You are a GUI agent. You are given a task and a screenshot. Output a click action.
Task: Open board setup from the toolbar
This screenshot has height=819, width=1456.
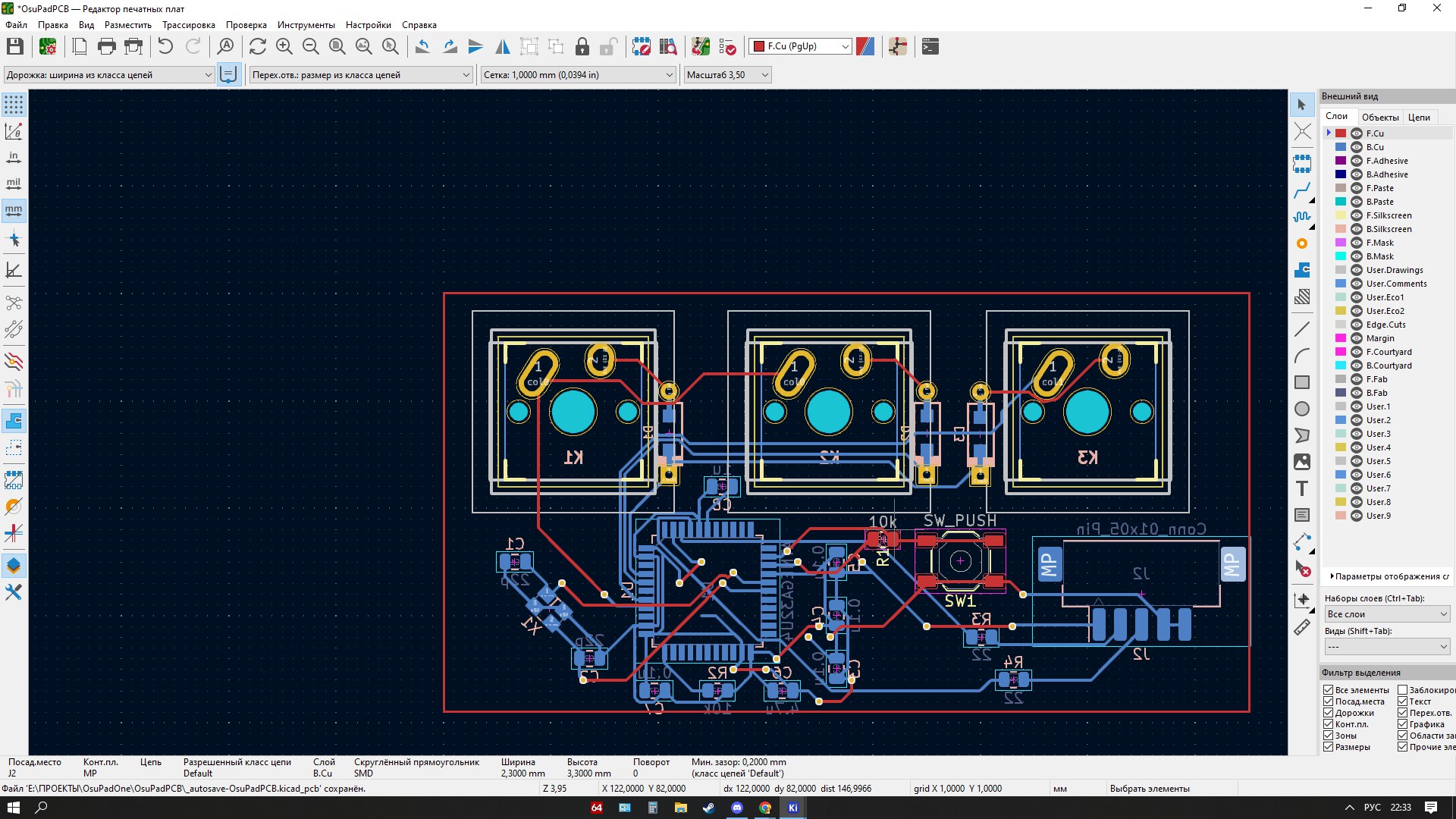pyautogui.click(x=48, y=46)
